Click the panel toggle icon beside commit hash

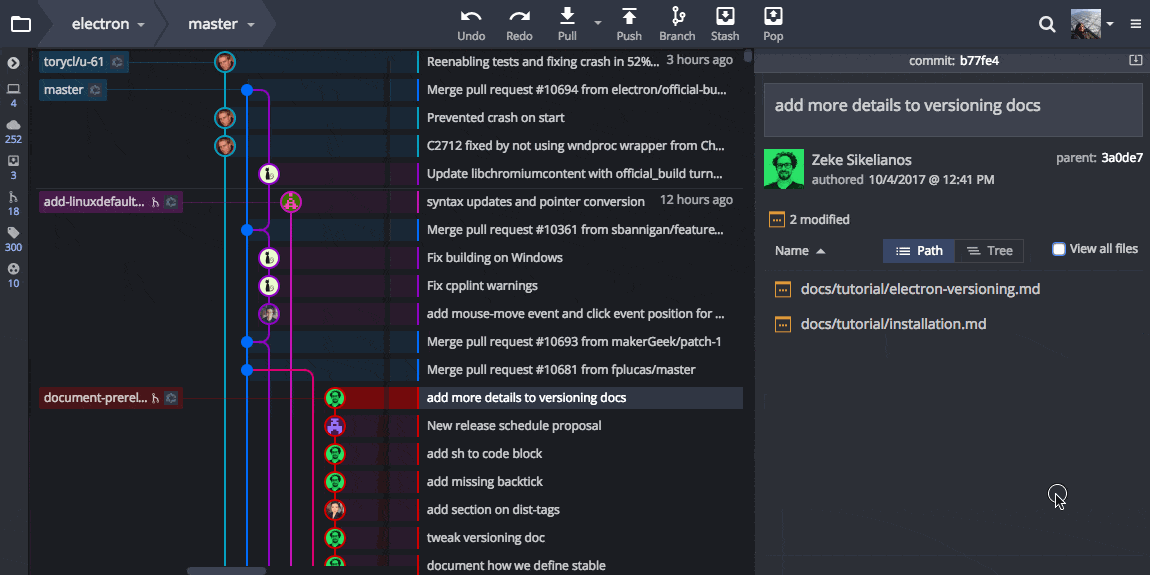[x=1135, y=61]
